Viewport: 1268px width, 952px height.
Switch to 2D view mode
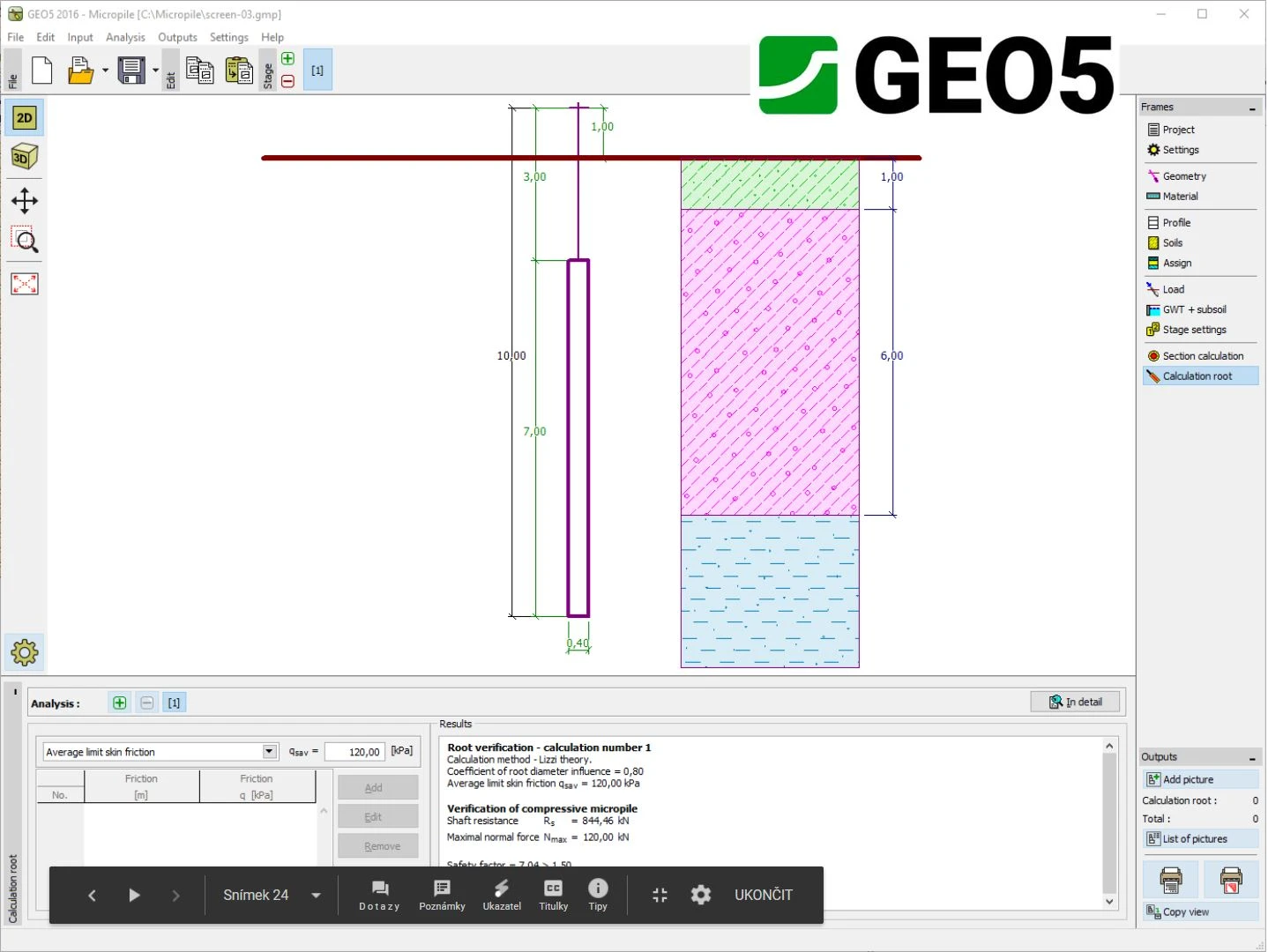coord(24,118)
